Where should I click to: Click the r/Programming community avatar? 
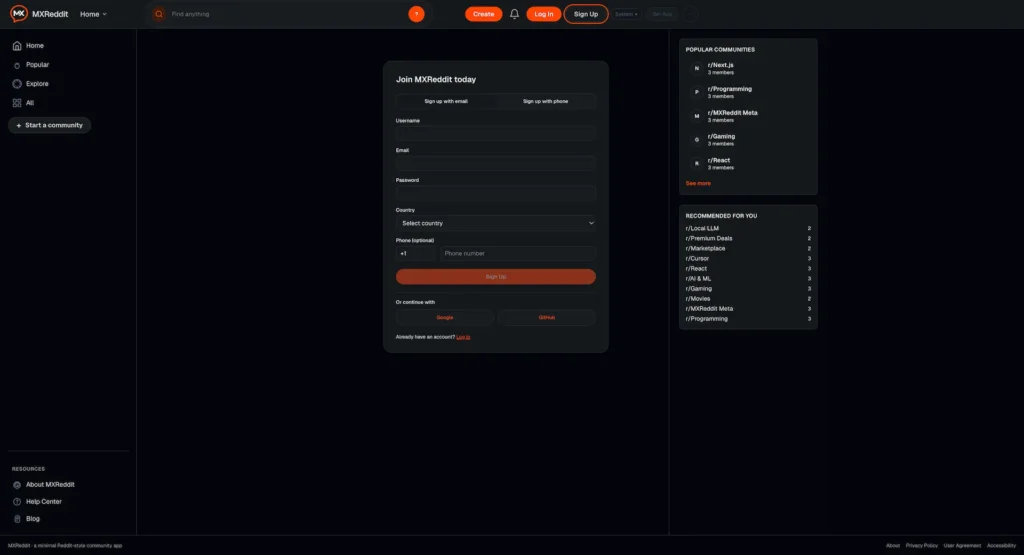pyautogui.click(x=696, y=92)
